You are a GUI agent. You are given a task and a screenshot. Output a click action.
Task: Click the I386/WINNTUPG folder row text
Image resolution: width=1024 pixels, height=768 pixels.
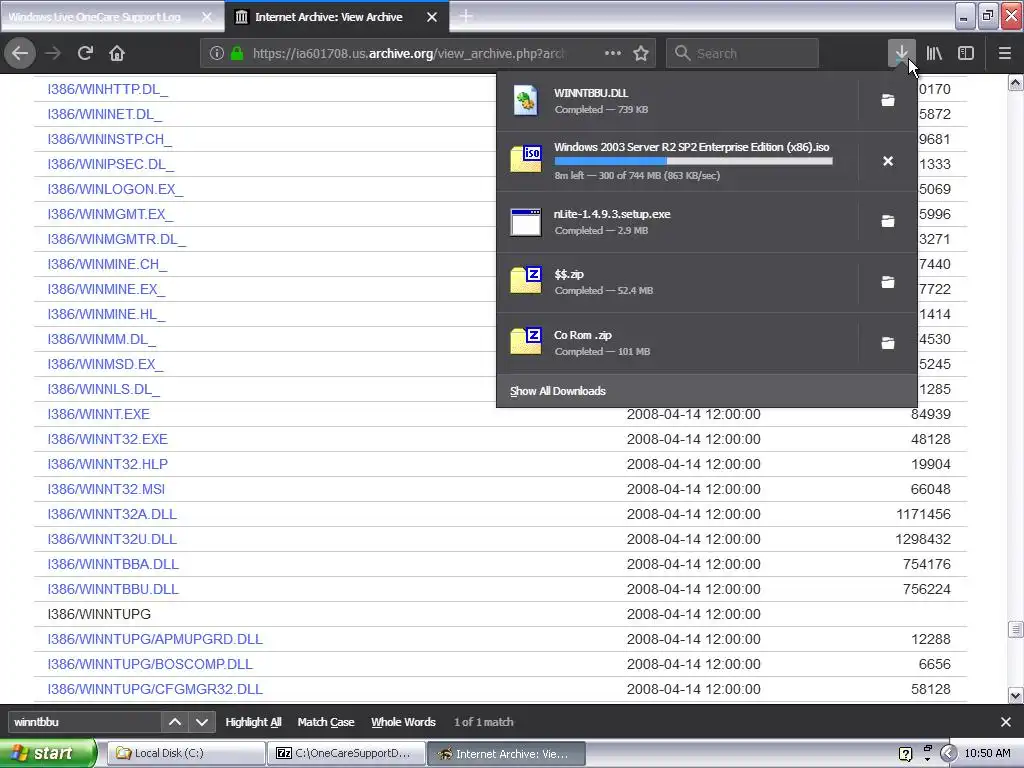point(99,614)
